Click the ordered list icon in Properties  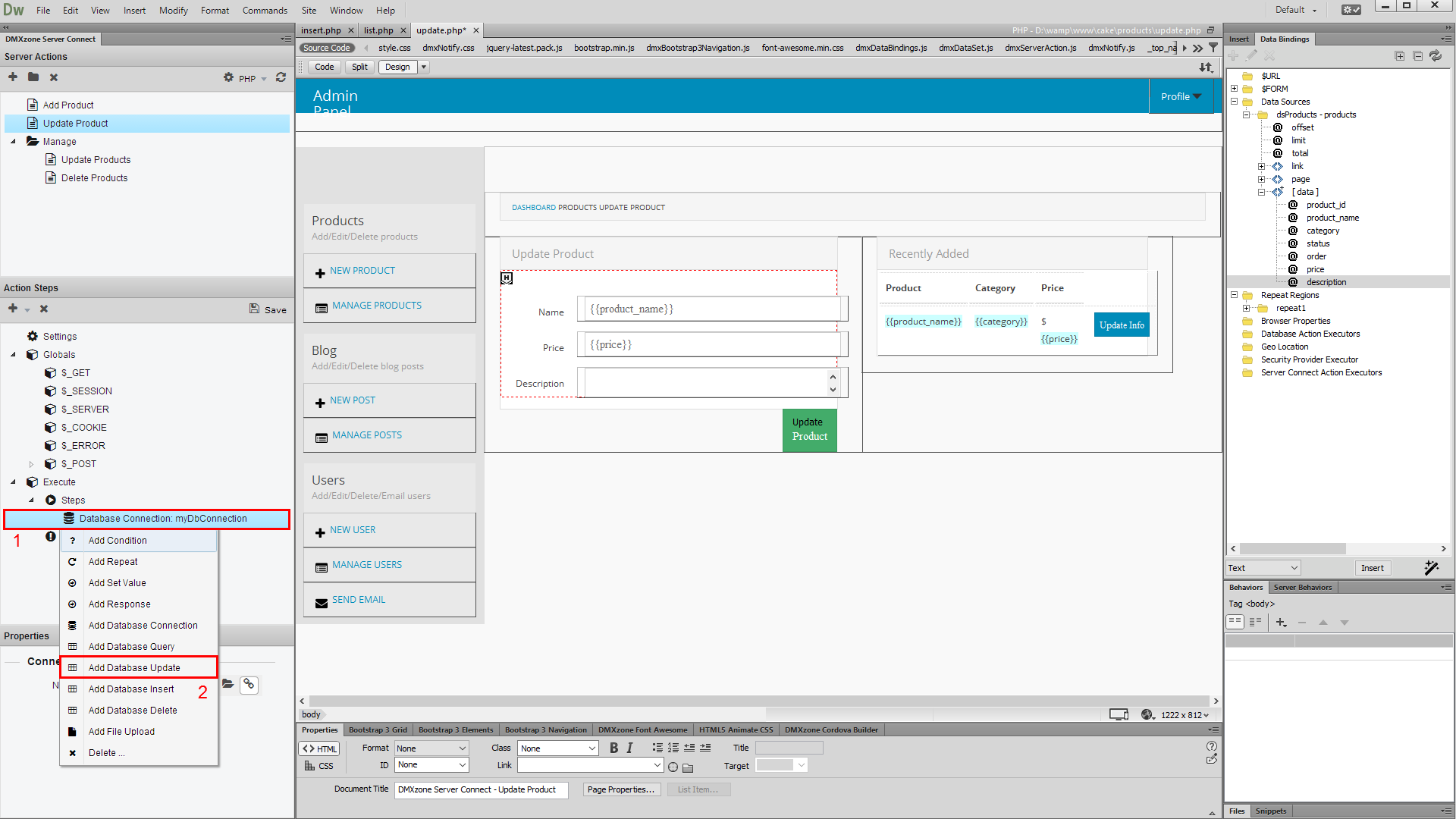click(x=673, y=748)
